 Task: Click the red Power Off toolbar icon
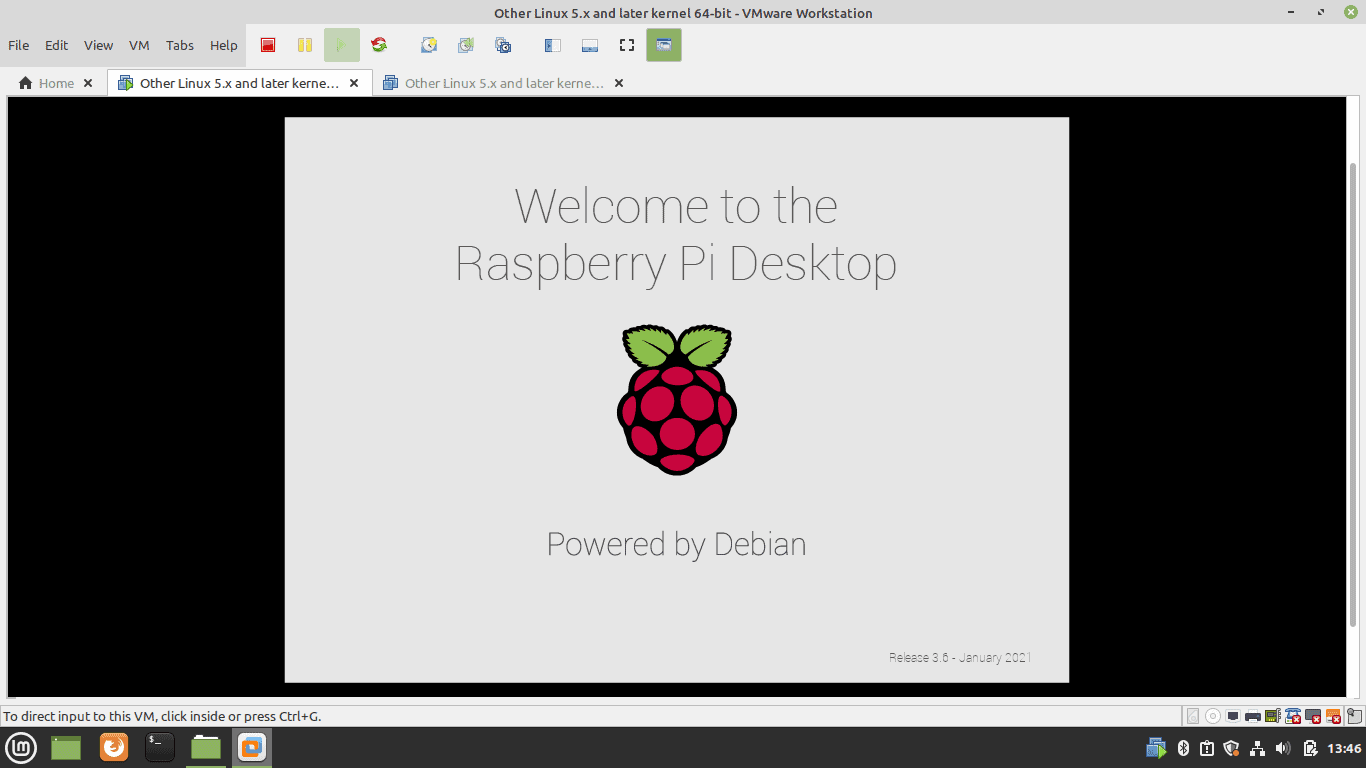tap(268, 45)
